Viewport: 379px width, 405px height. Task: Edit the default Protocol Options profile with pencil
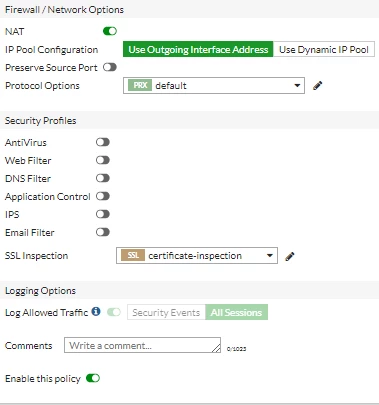click(x=318, y=86)
